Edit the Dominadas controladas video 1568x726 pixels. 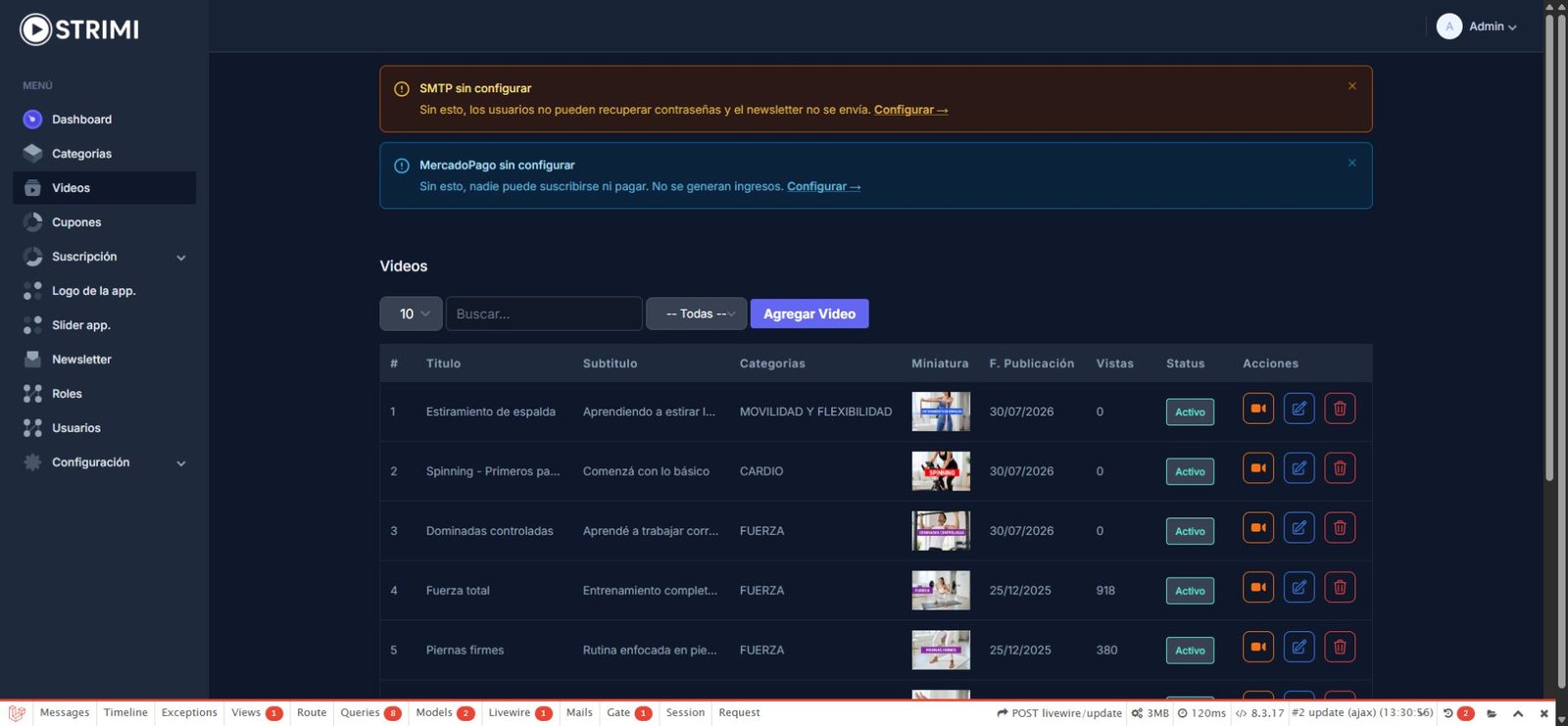pos(1298,528)
